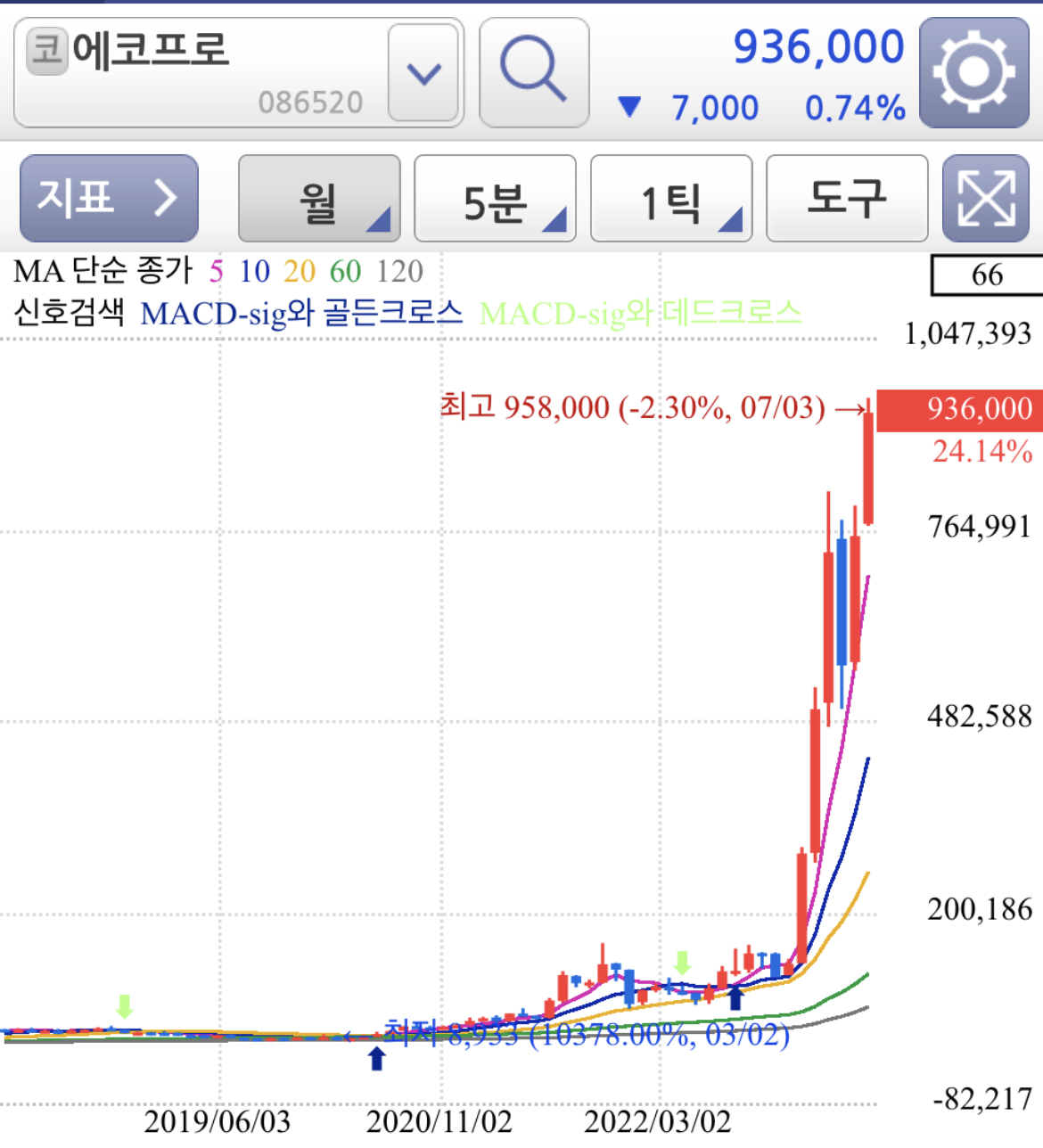Viewport: 1043px width, 1148px height.
Task: Tap the 신호검색 label
Action: tap(69, 313)
